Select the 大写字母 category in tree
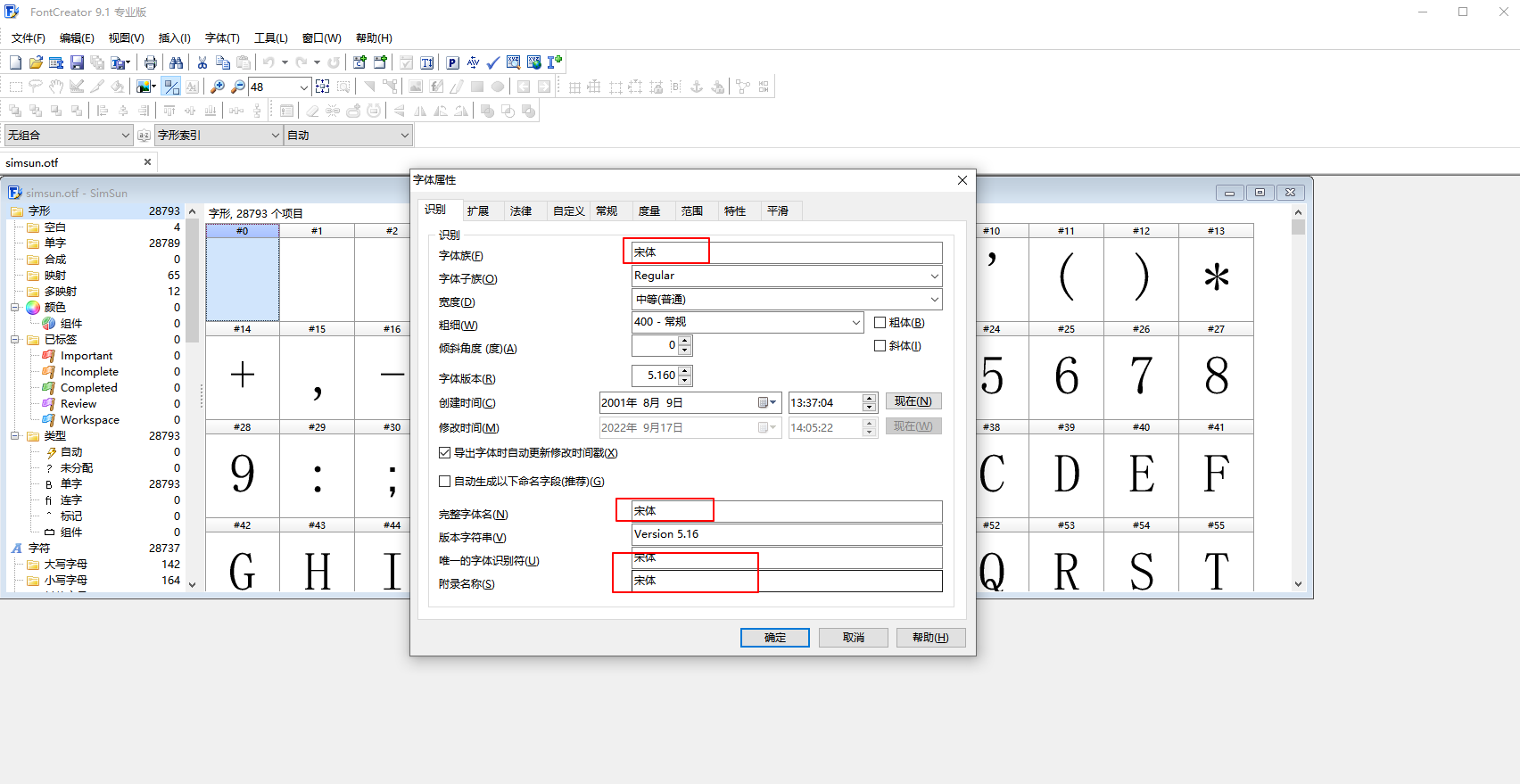The width and height of the screenshot is (1520, 784). (66, 565)
